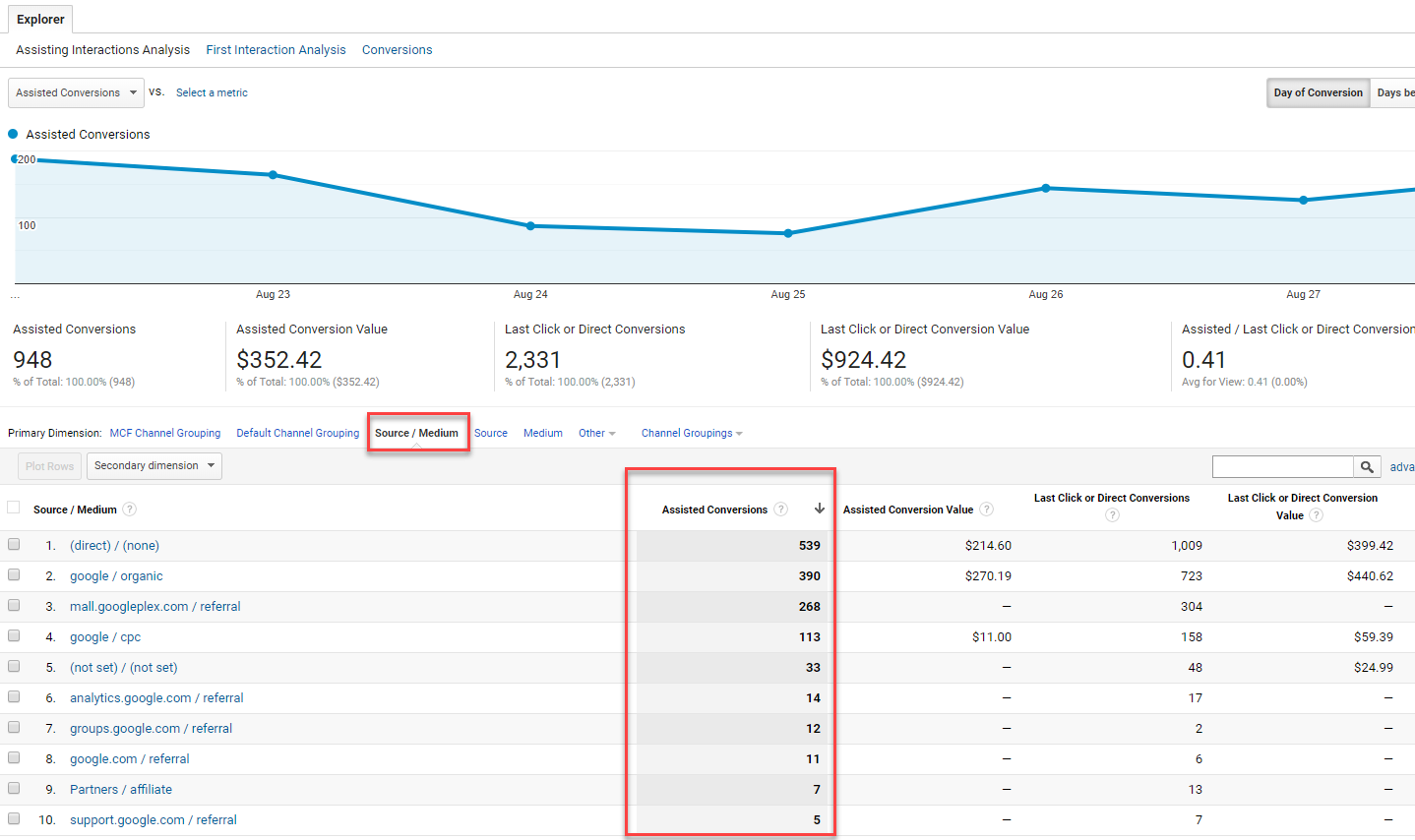
Task: Click the Aug 24 data point on the chart
Action: pyautogui.click(x=530, y=226)
